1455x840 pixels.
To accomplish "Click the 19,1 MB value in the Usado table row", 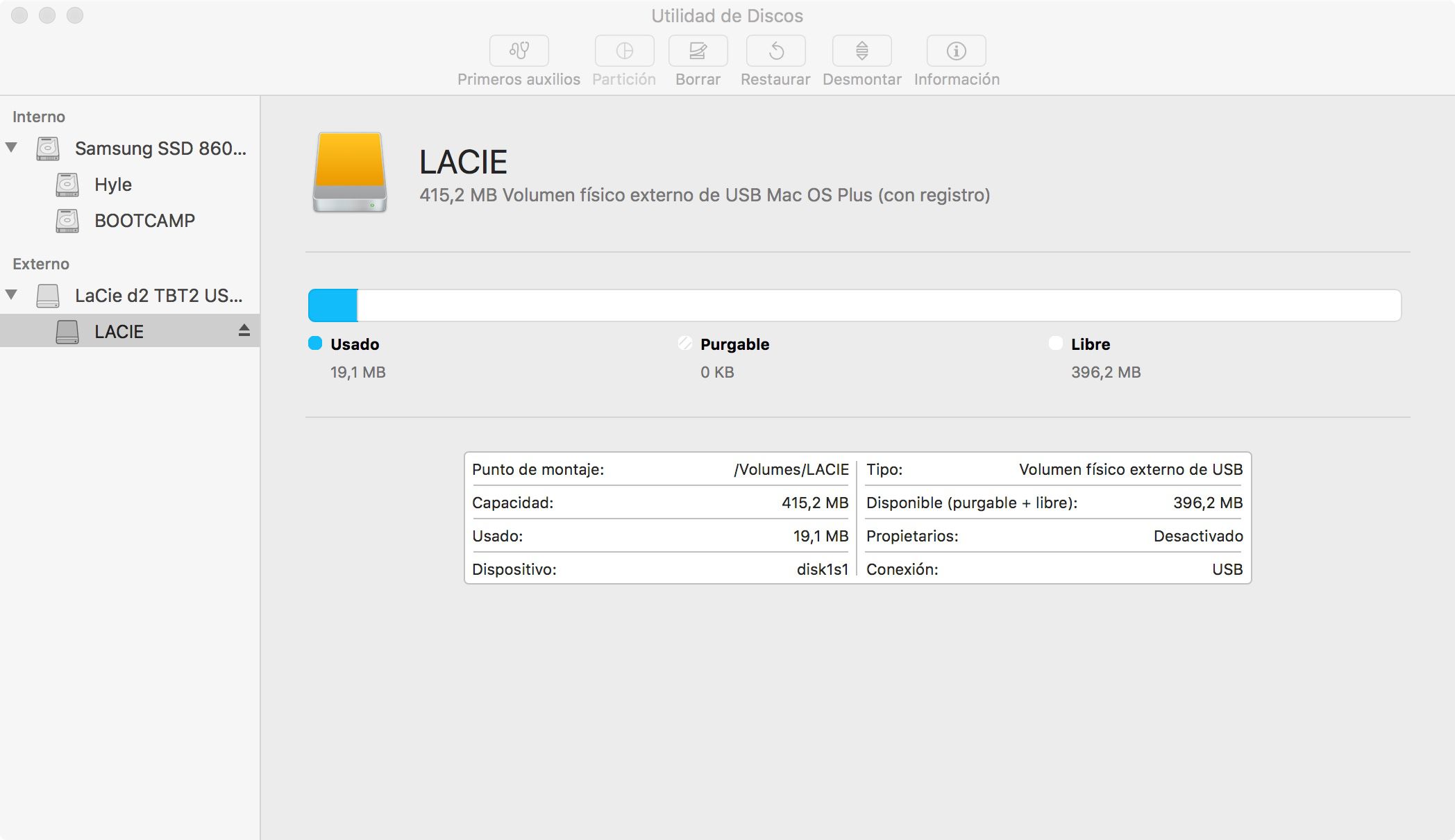I will pyautogui.click(x=821, y=536).
